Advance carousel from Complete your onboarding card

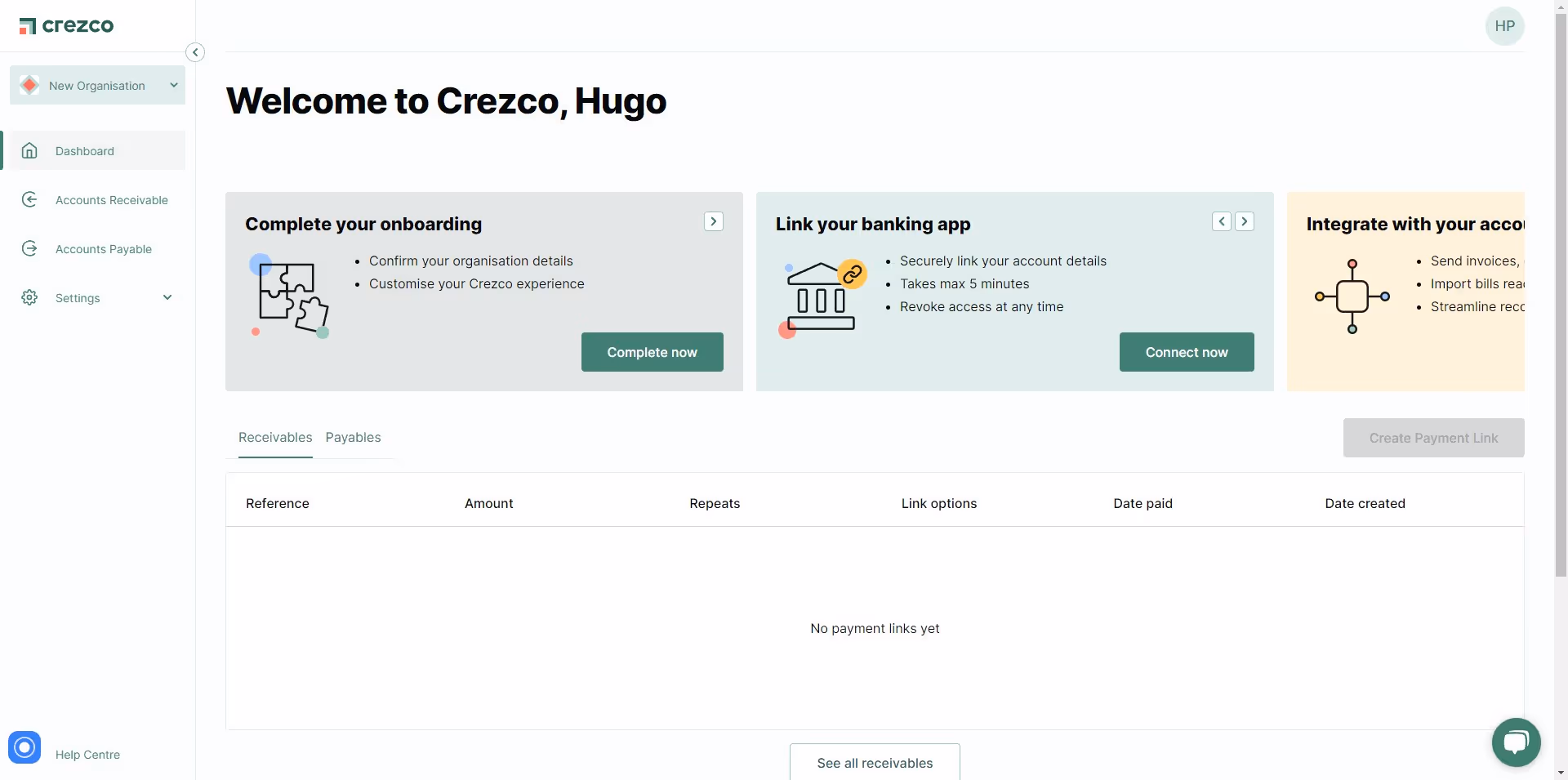coord(714,221)
